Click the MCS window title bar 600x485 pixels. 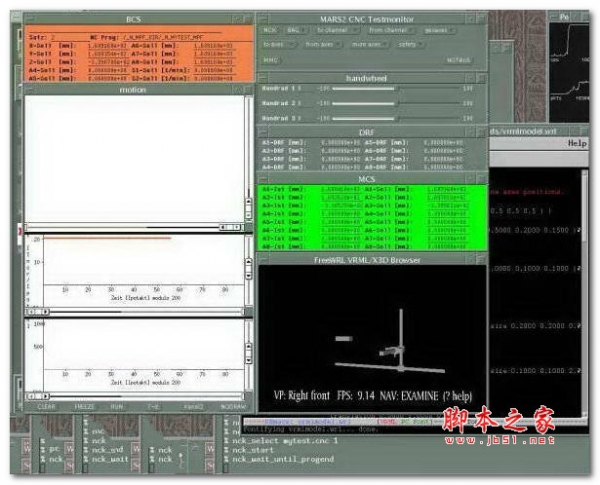point(366,179)
